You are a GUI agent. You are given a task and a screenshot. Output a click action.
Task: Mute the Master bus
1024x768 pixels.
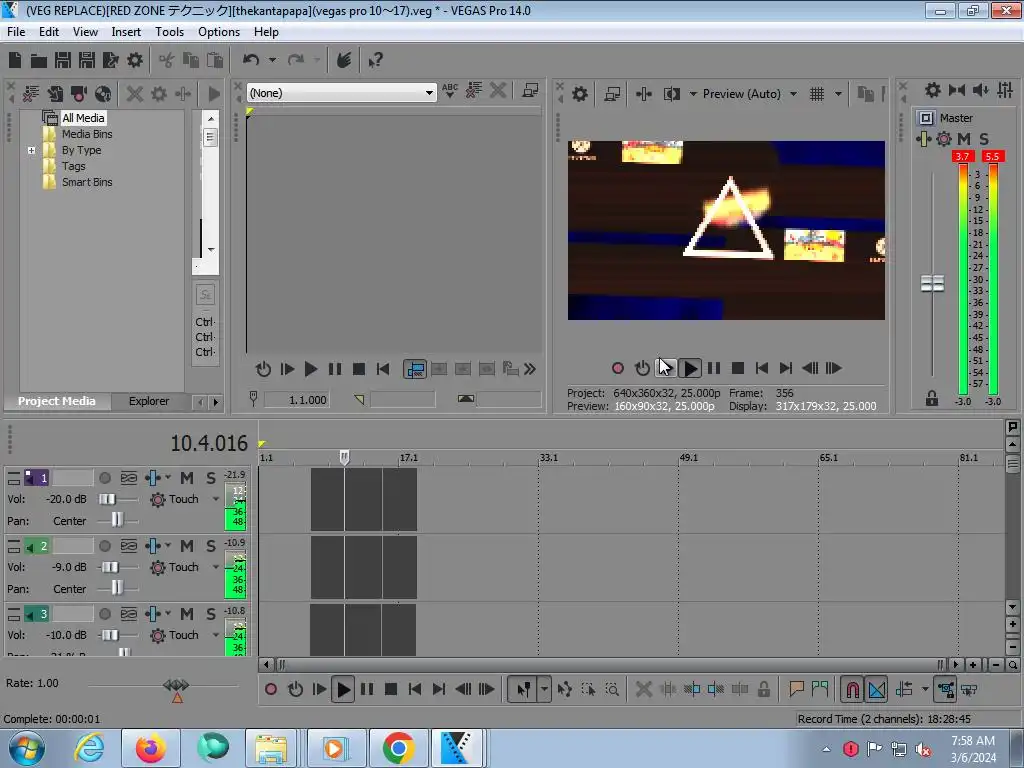(x=963, y=138)
